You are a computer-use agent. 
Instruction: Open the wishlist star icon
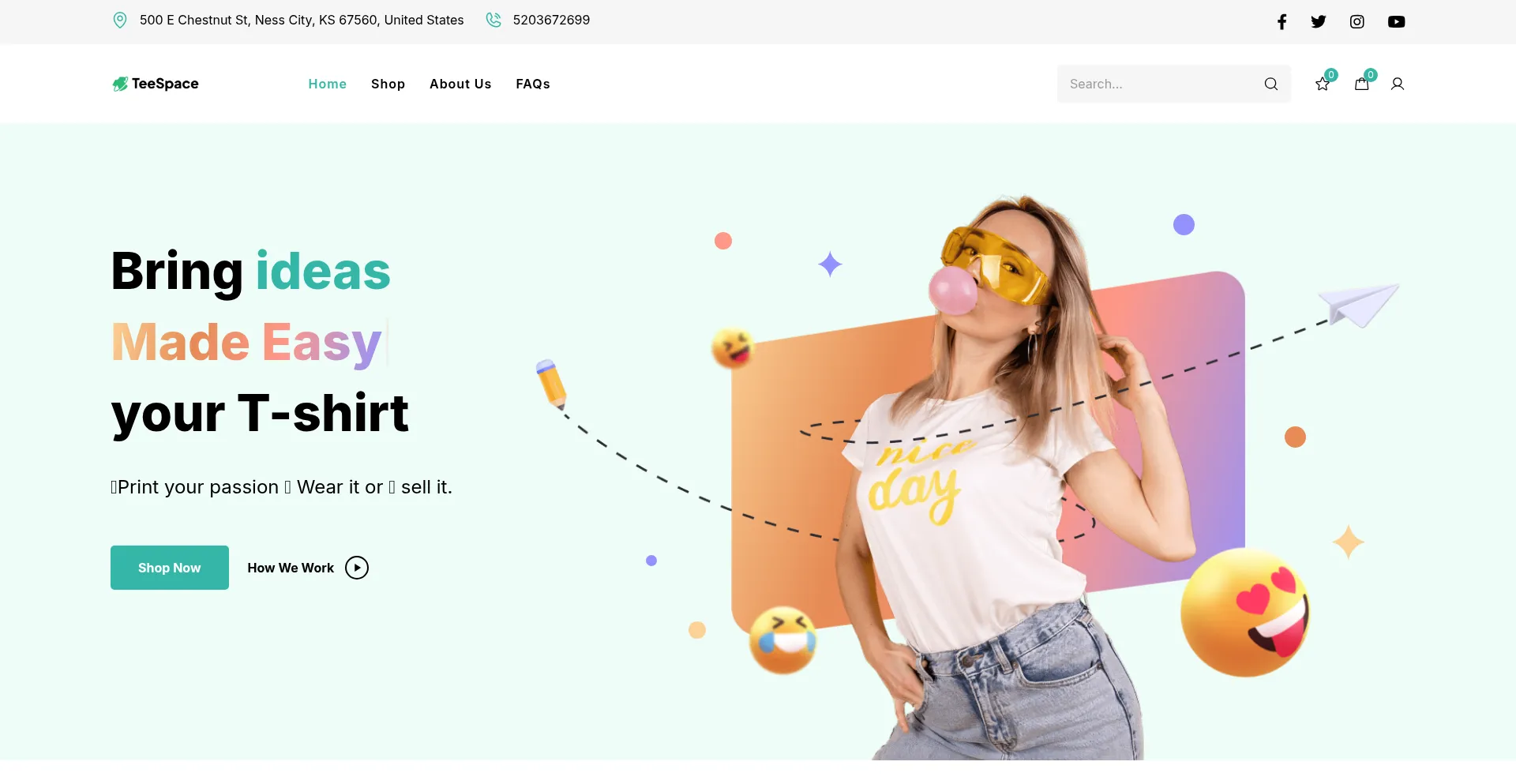pos(1323,84)
